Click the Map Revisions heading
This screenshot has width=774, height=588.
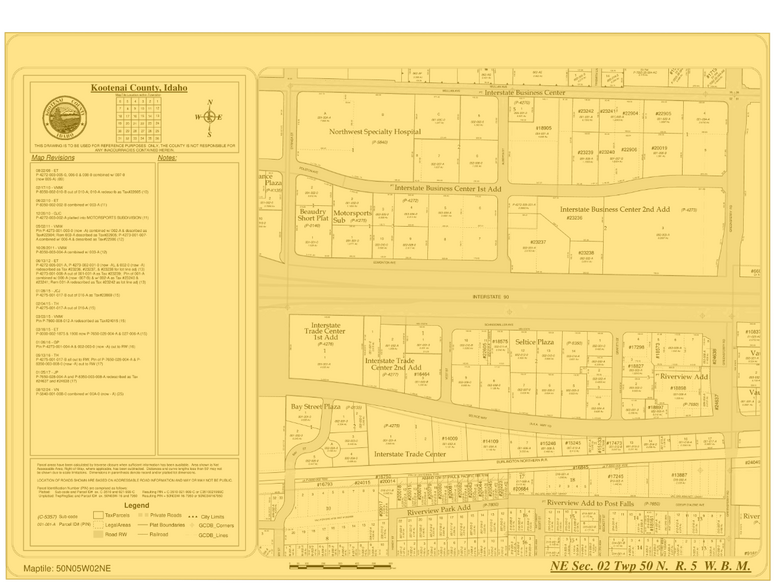(53, 158)
